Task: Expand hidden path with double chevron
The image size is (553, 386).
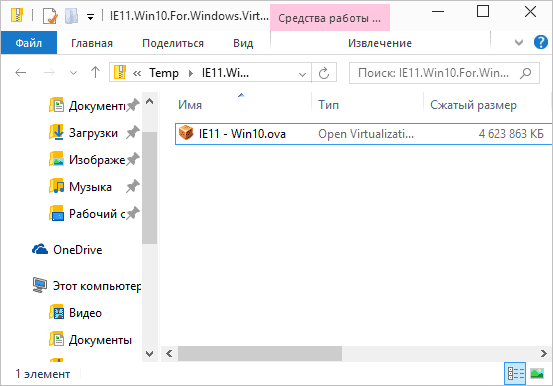Action: click(137, 73)
